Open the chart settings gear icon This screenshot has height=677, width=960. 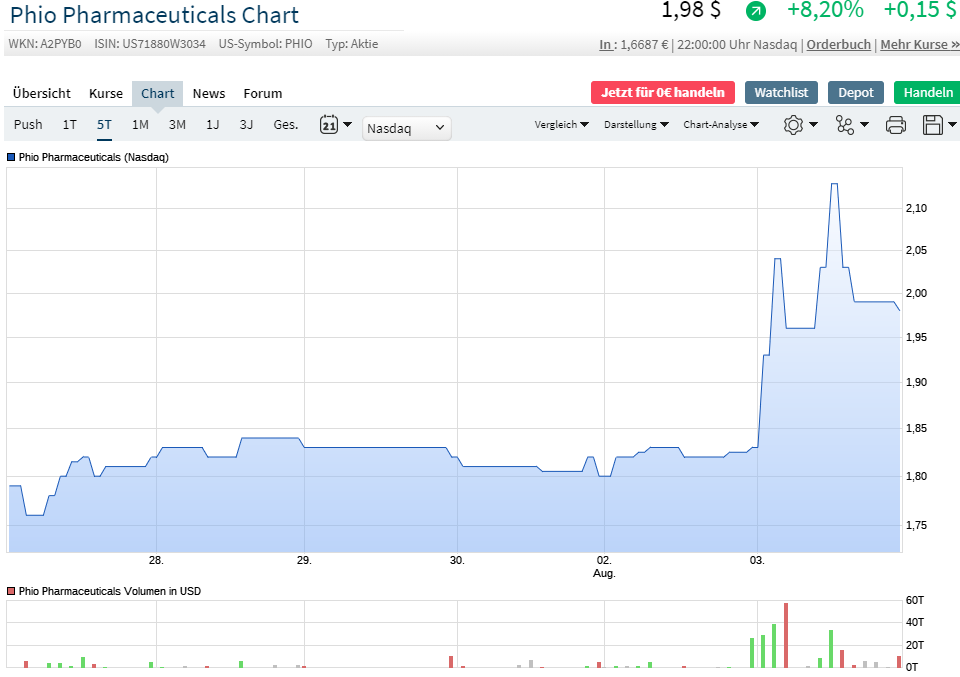point(793,126)
